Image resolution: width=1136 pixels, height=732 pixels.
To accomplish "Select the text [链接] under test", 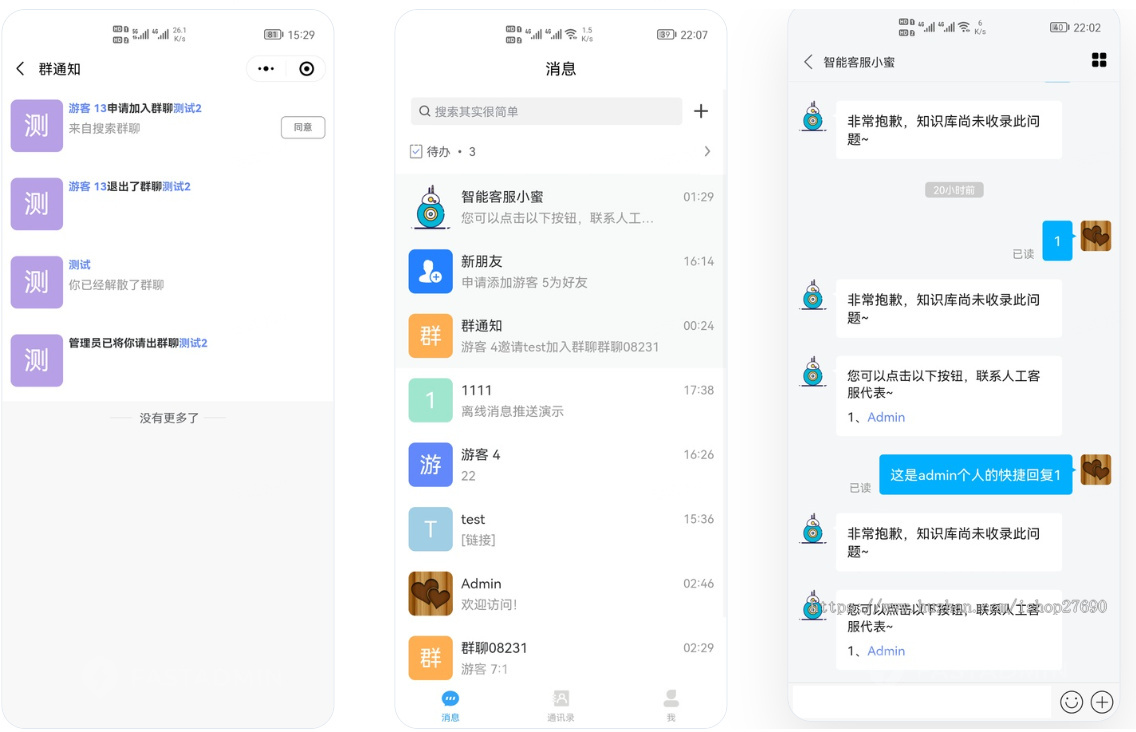I will (x=478, y=540).
